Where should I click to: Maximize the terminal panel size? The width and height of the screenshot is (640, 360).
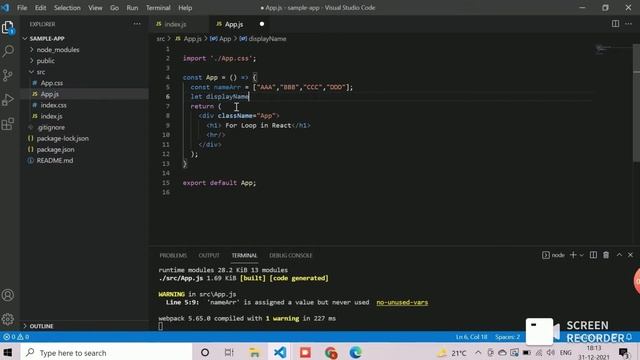pos(619,255)
